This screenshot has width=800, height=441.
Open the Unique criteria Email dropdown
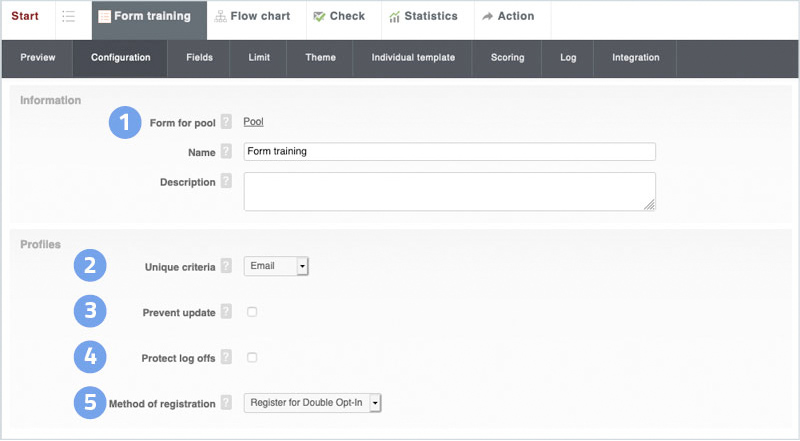276,266
